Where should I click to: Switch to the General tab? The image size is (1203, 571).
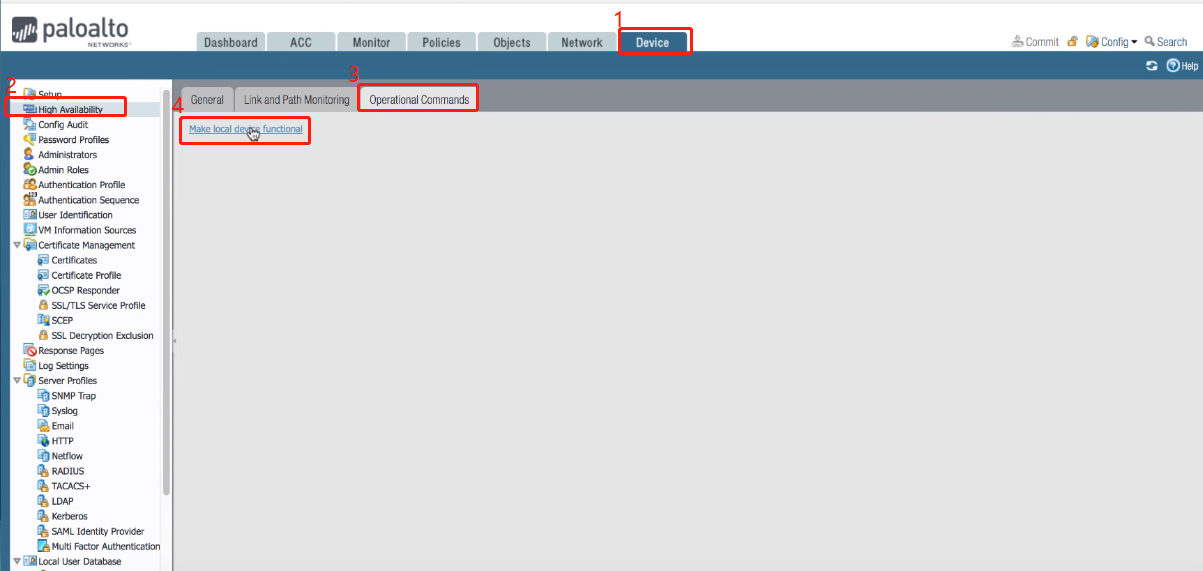coord(207,100)
